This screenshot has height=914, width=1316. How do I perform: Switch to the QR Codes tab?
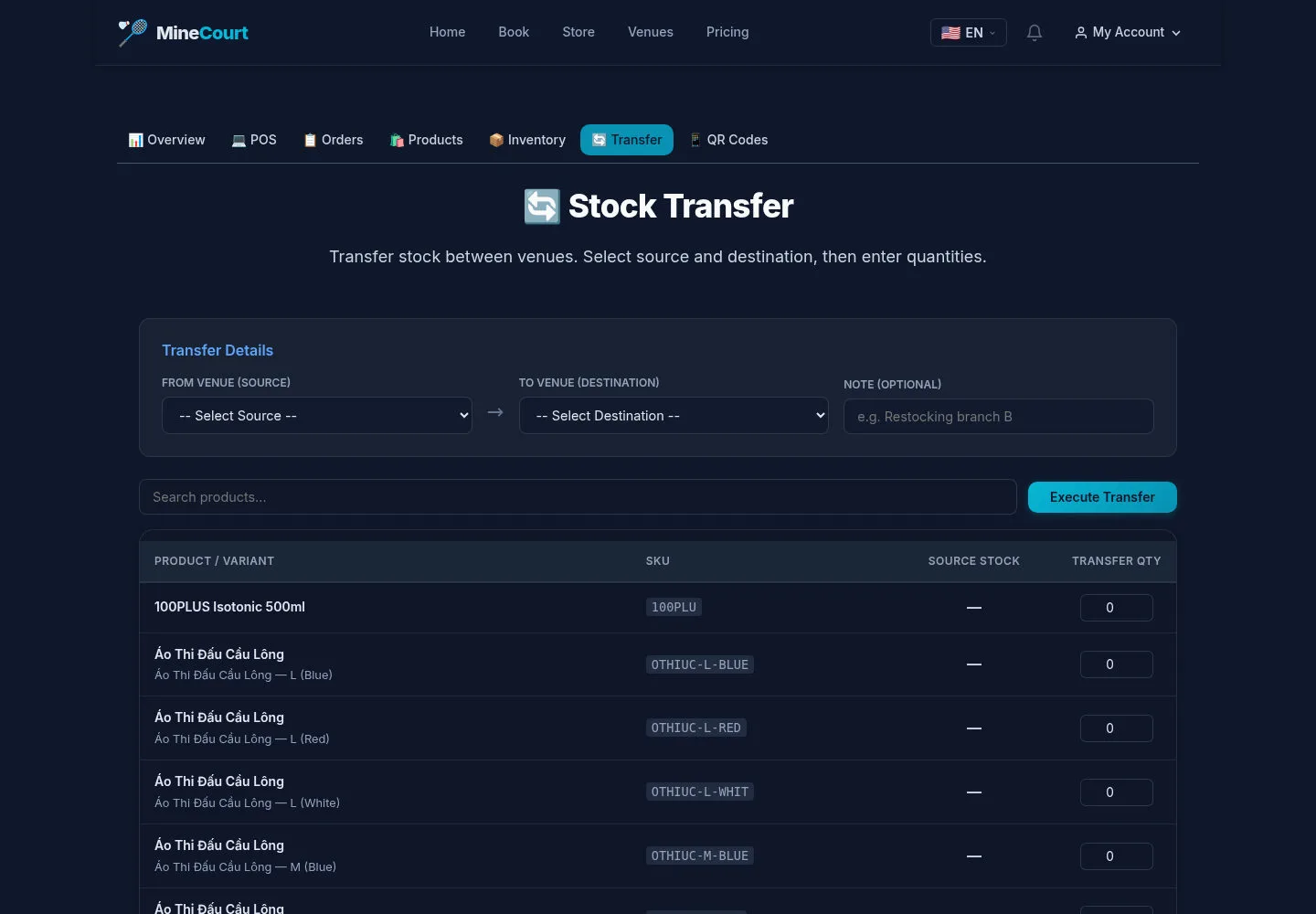click(728, 140)
